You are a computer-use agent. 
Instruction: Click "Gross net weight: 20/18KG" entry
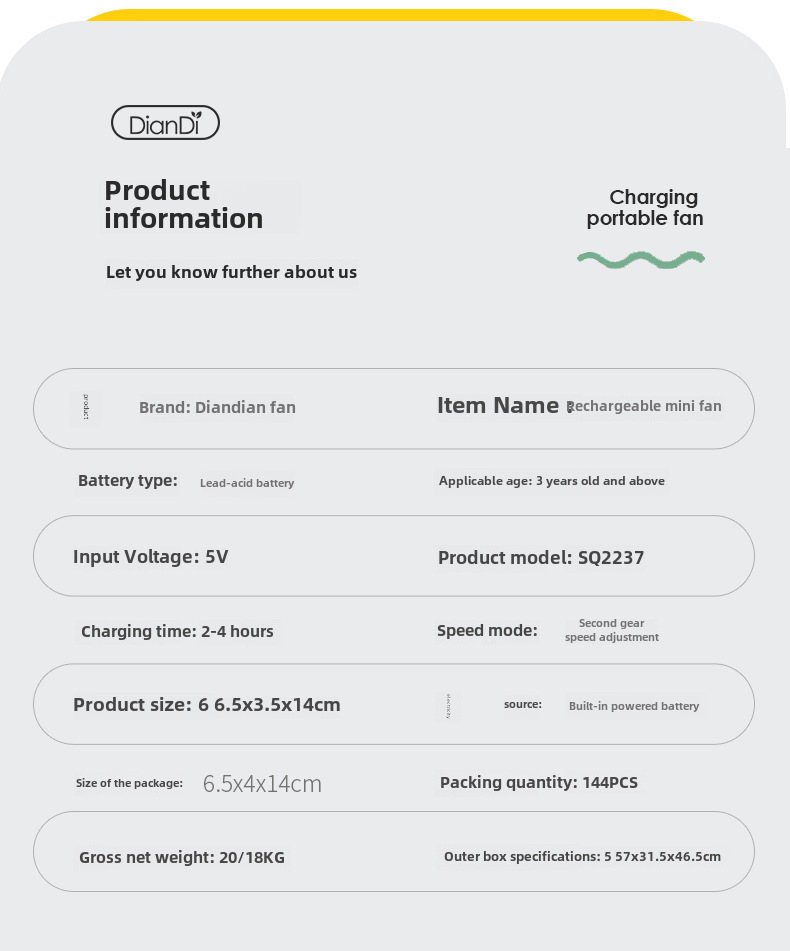(182, 857)
